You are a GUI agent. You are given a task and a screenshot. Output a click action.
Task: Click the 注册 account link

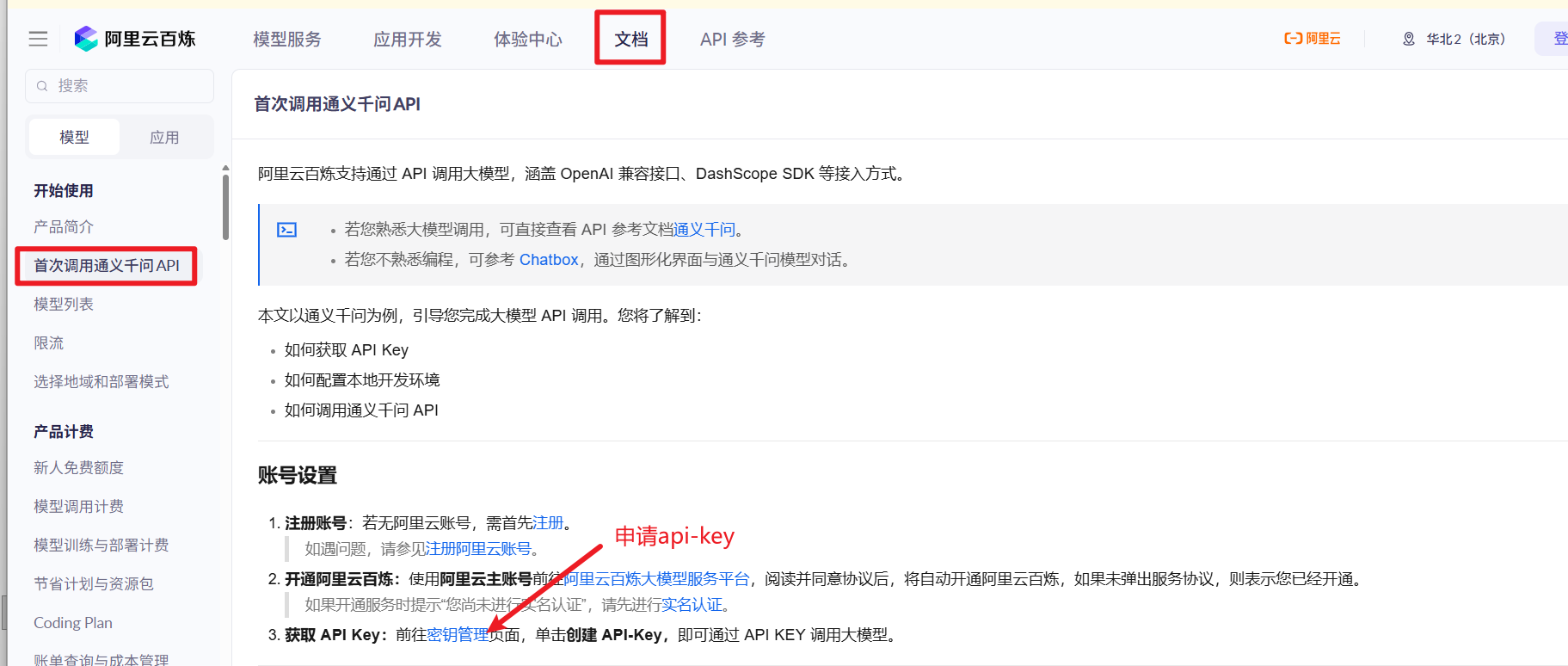(548, 523)
